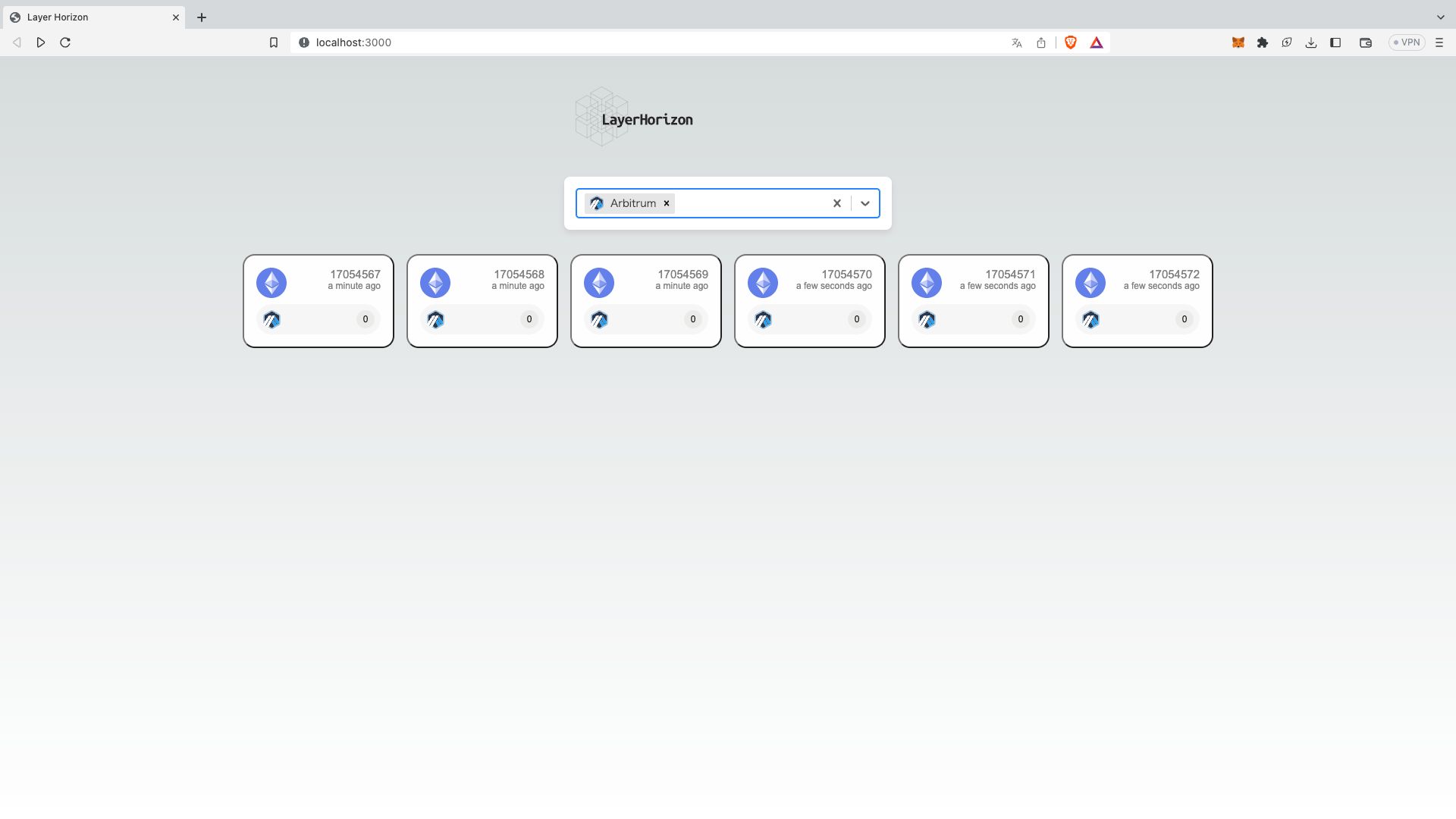
Task: Open the chain selector dropdown arrow
Action: 865,203
